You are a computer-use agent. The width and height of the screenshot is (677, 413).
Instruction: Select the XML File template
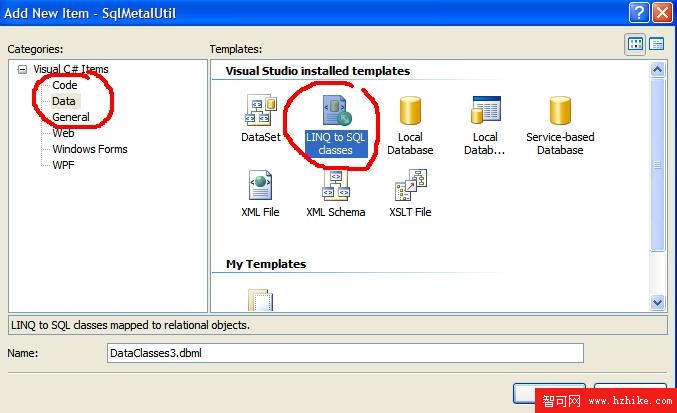260,194
